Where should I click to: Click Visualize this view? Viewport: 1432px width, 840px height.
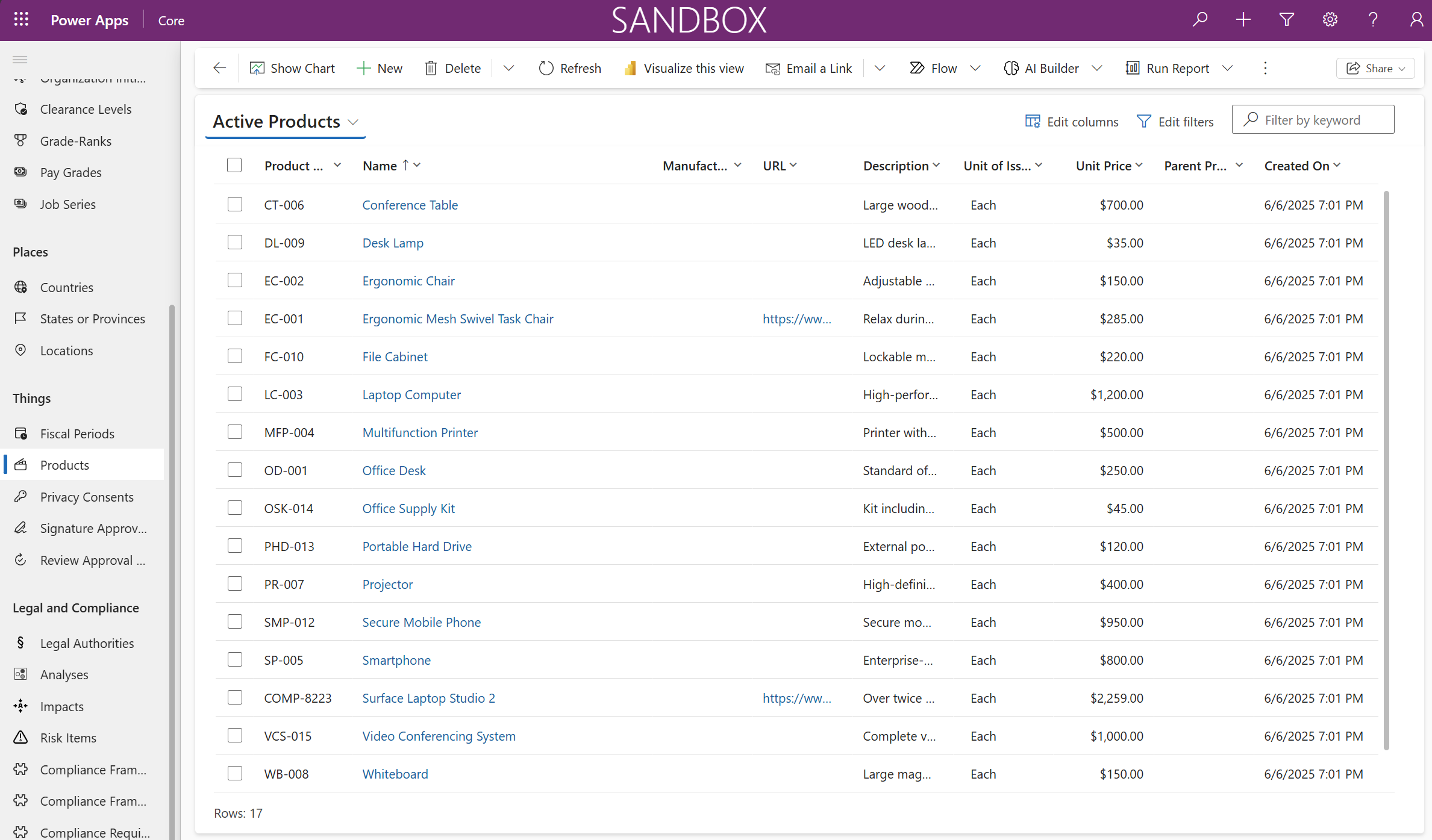coord(684,68)
